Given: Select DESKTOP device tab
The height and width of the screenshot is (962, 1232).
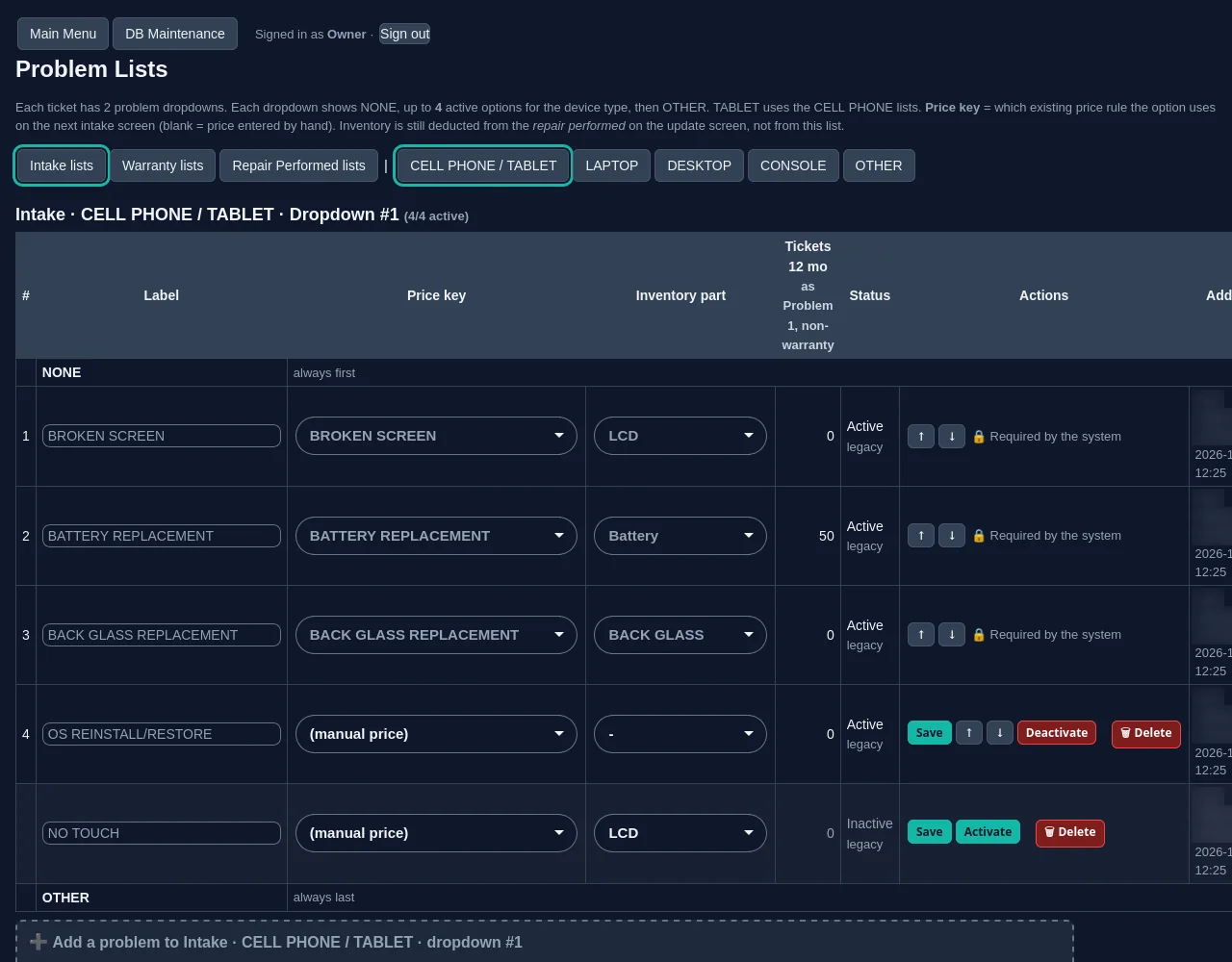Looking at the screenshot, I should coord(699,165).
